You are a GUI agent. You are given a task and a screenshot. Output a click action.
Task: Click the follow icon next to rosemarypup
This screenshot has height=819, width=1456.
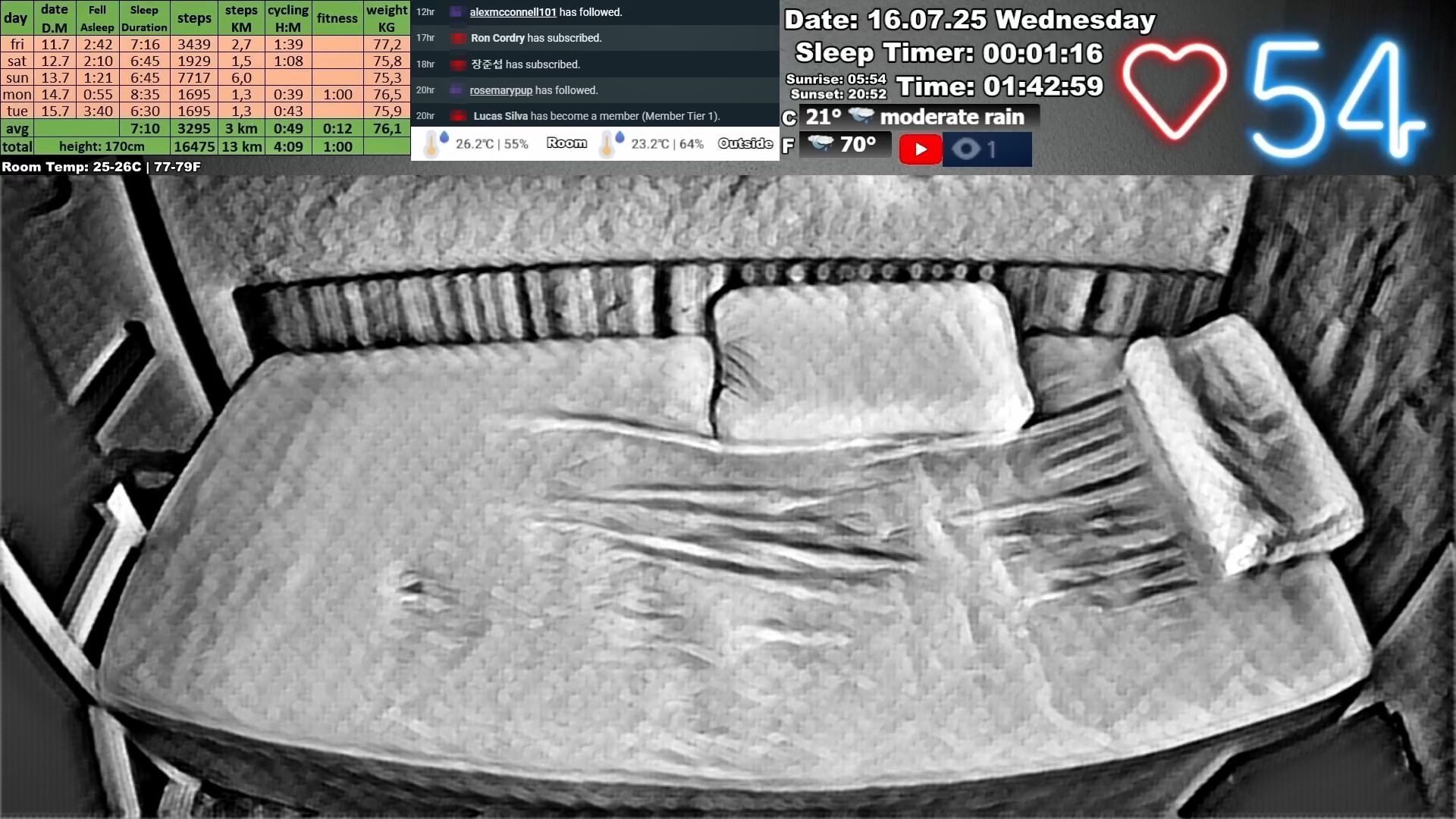coord(456,90)
